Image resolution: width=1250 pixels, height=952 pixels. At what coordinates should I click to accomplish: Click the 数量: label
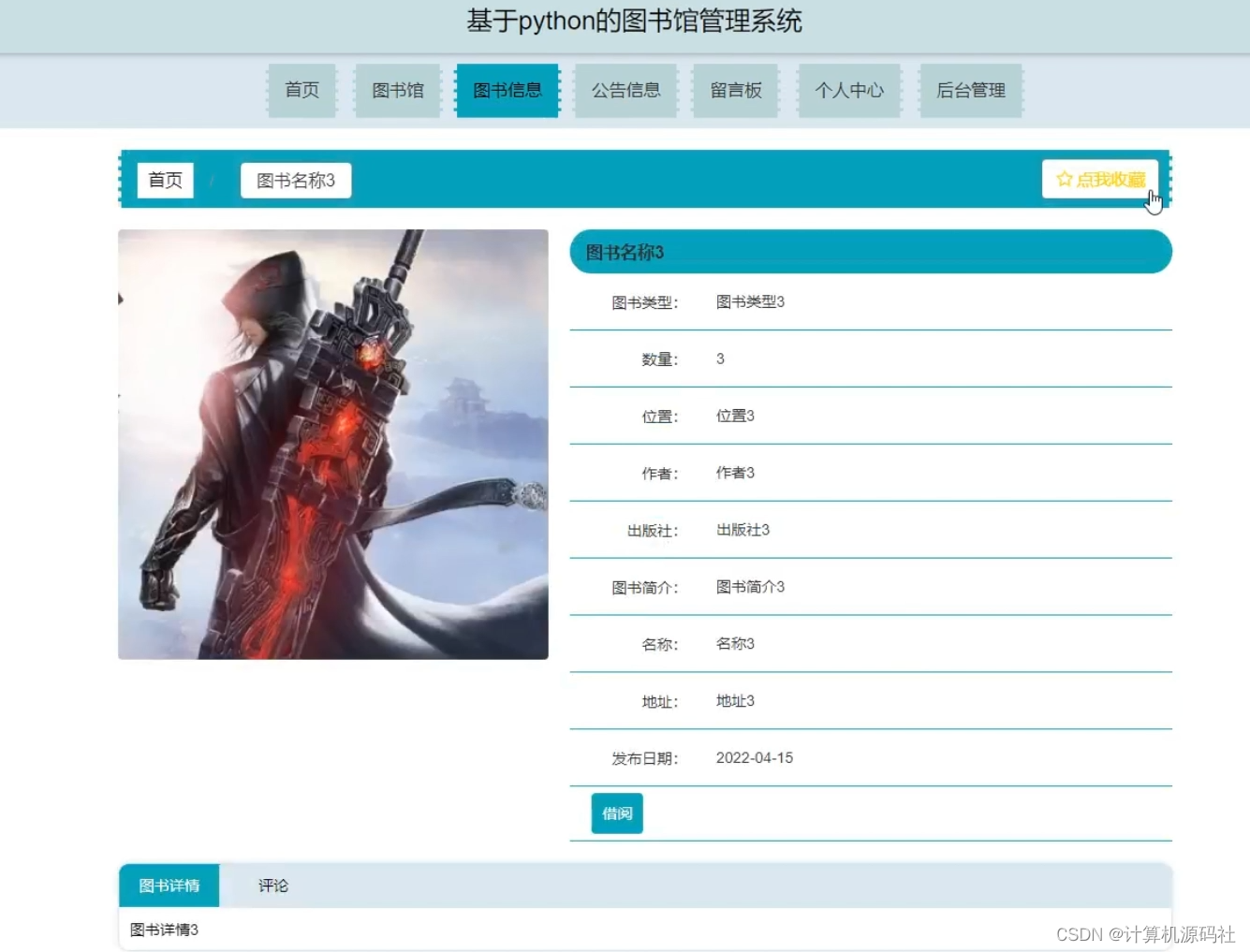point(660,359)
